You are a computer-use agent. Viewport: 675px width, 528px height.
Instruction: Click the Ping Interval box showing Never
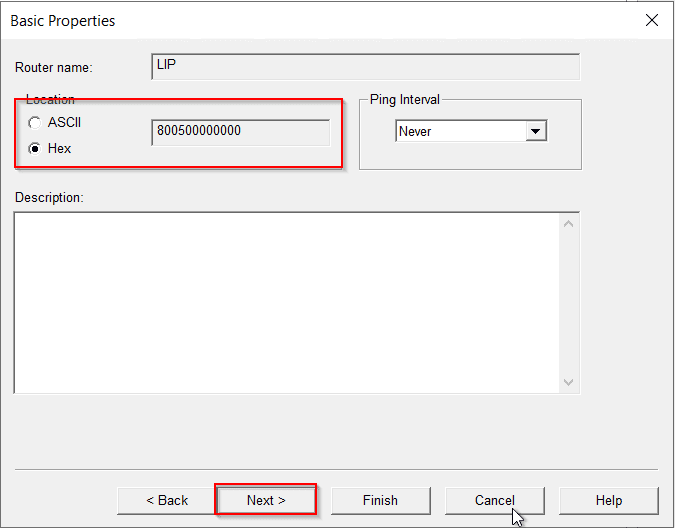460,131
